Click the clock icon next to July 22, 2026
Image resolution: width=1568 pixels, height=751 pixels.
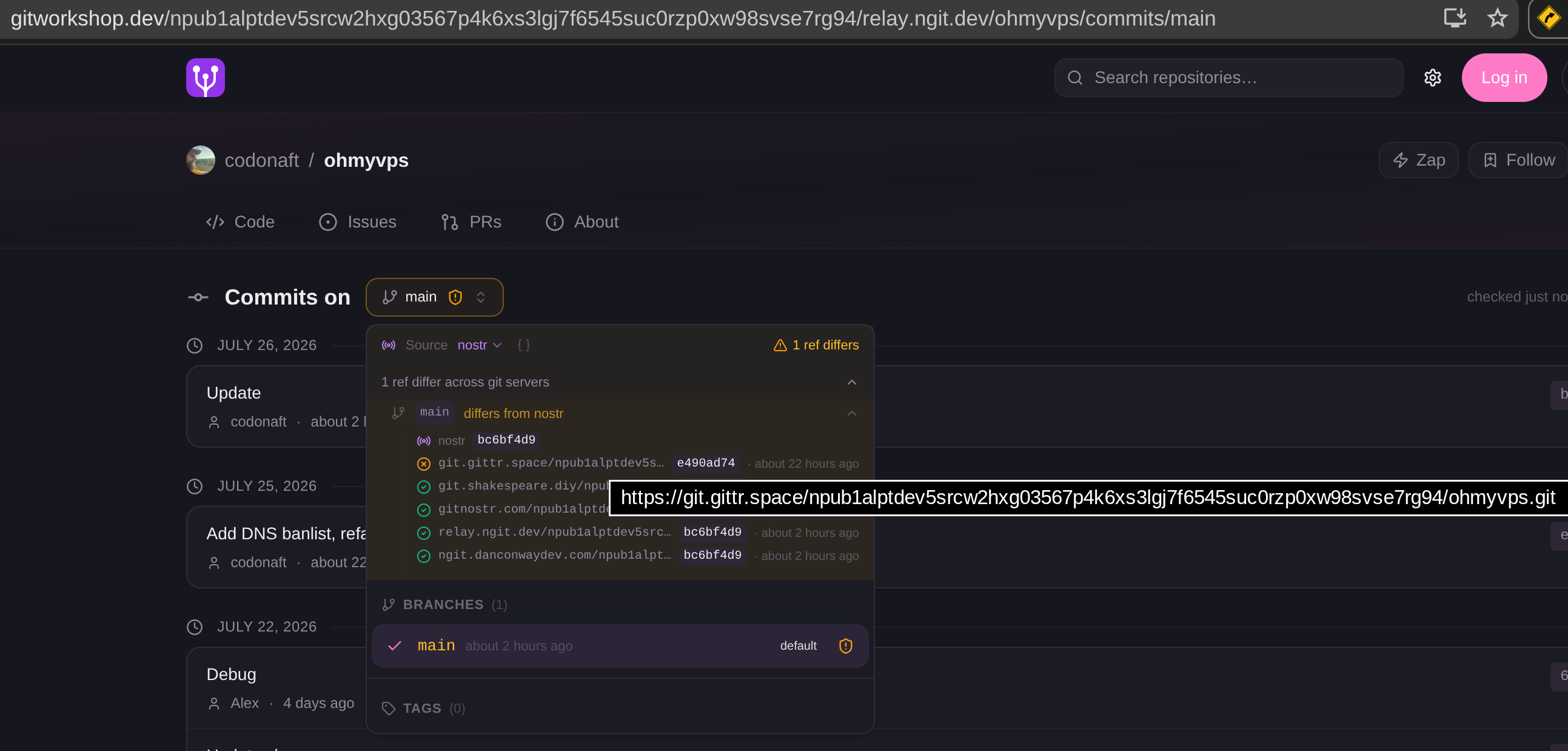(x=194, y=627)
